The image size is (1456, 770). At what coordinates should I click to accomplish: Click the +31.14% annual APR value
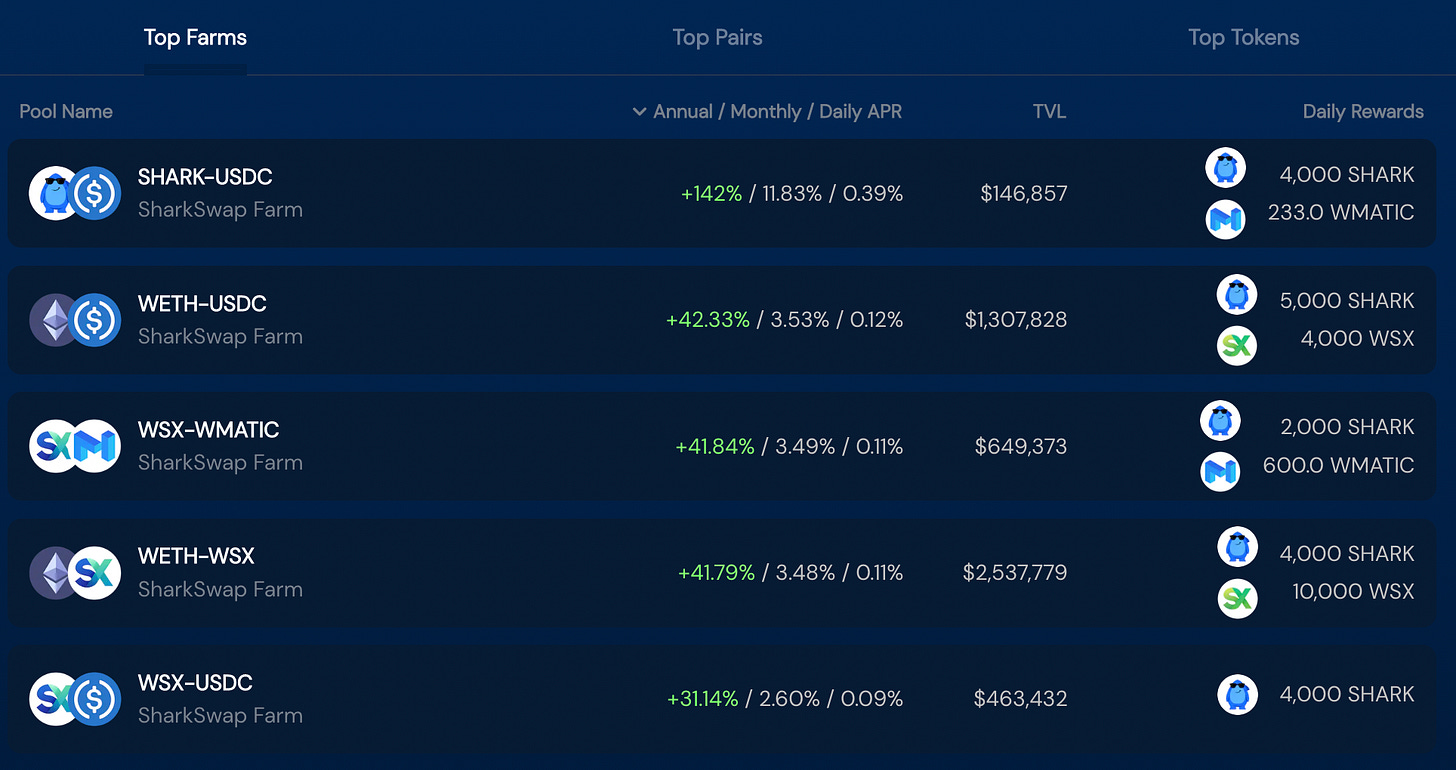point(703,700)
